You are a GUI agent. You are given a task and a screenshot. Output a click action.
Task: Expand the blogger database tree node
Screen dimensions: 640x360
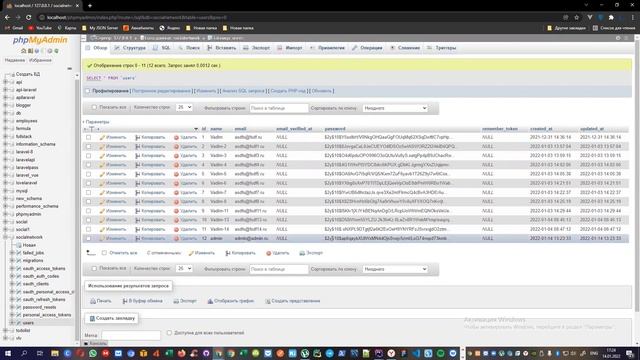point(5,105)
